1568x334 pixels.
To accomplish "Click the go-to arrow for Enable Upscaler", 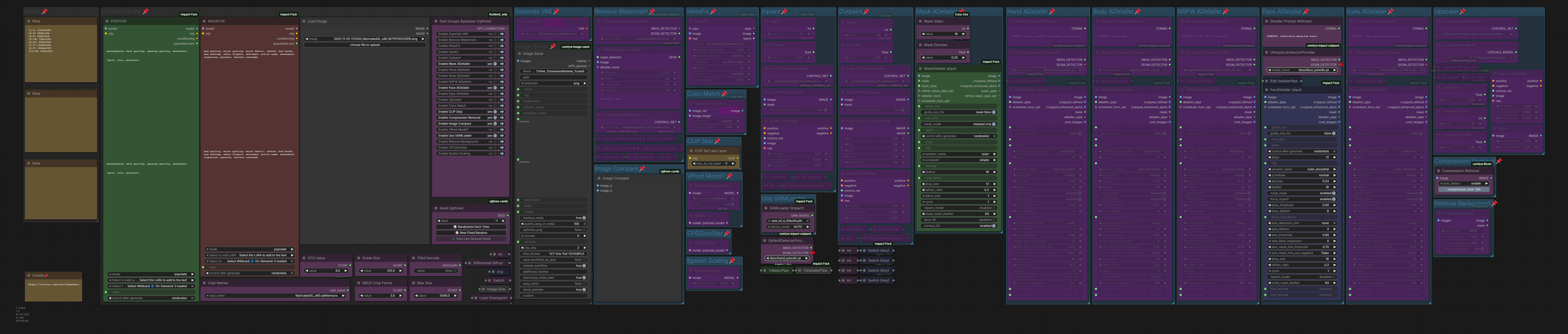I will 502,100.
